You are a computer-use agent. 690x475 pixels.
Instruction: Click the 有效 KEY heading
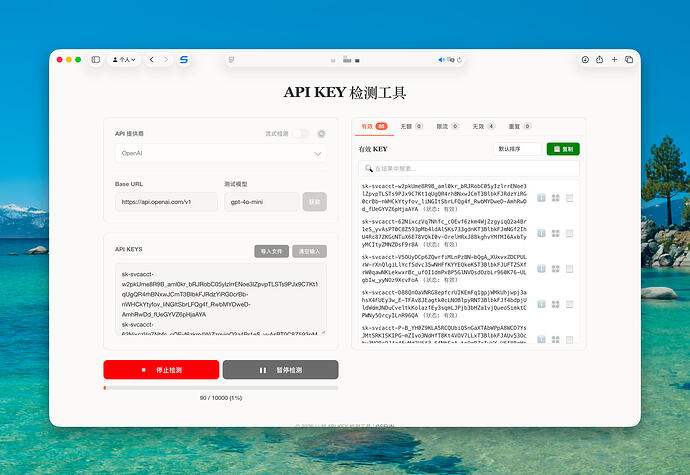tap(373, 149)
